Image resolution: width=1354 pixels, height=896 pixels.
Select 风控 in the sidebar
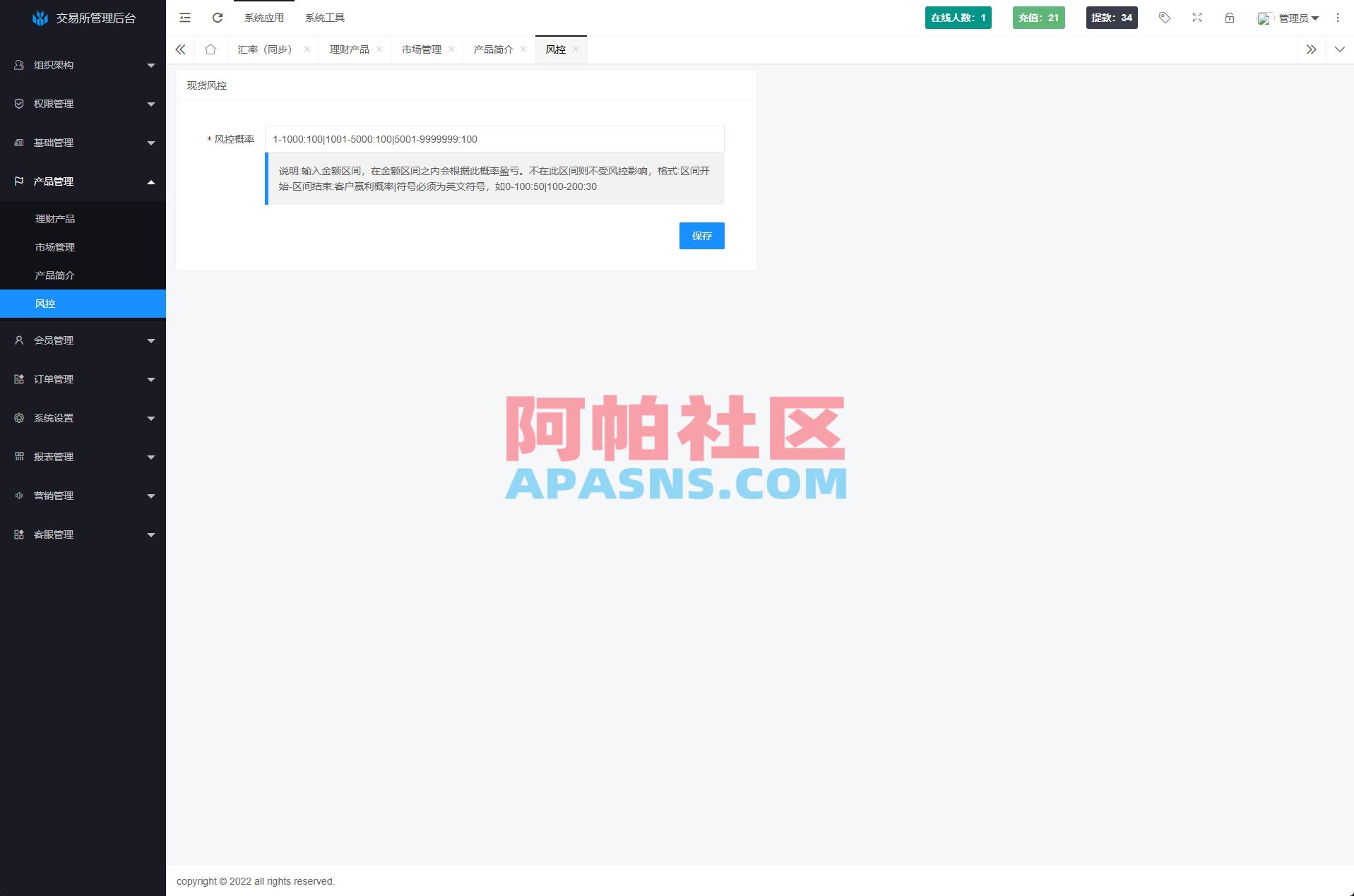point(45,304)
